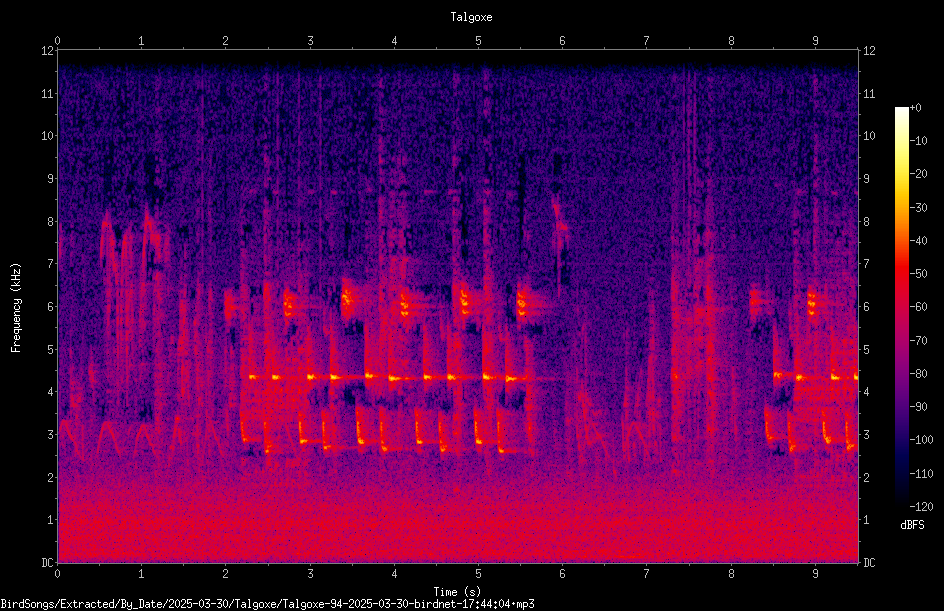The height and width of the screenshot is (611, 944).
Task: Click the -40 value on the color scale
Action: [918, 241]
